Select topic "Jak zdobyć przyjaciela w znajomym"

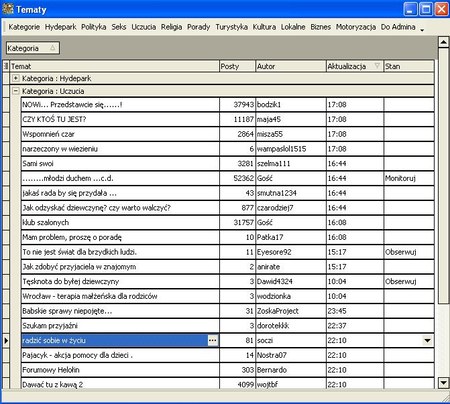120,267
